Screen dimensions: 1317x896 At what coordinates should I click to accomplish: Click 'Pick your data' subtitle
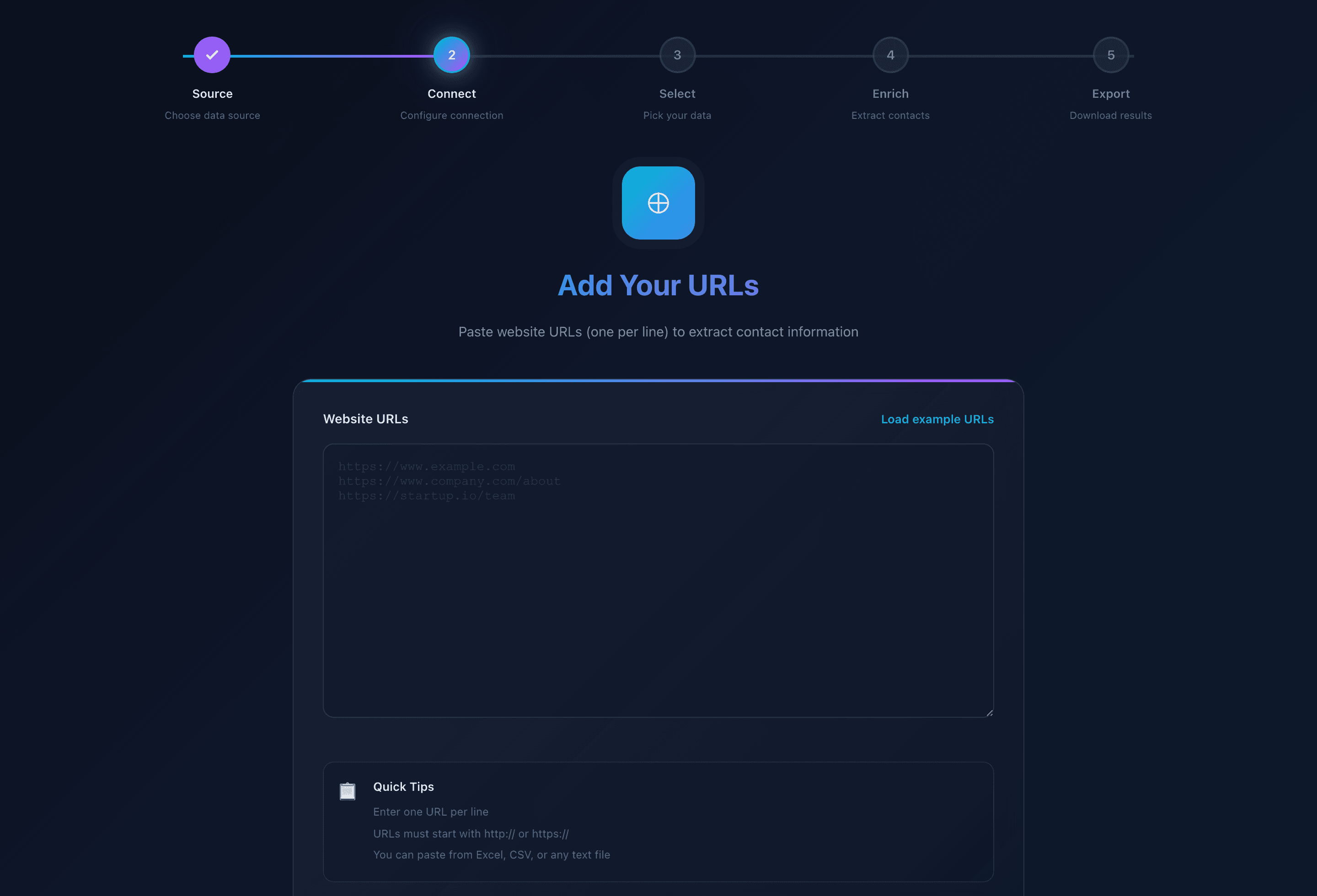coord(677,116)
